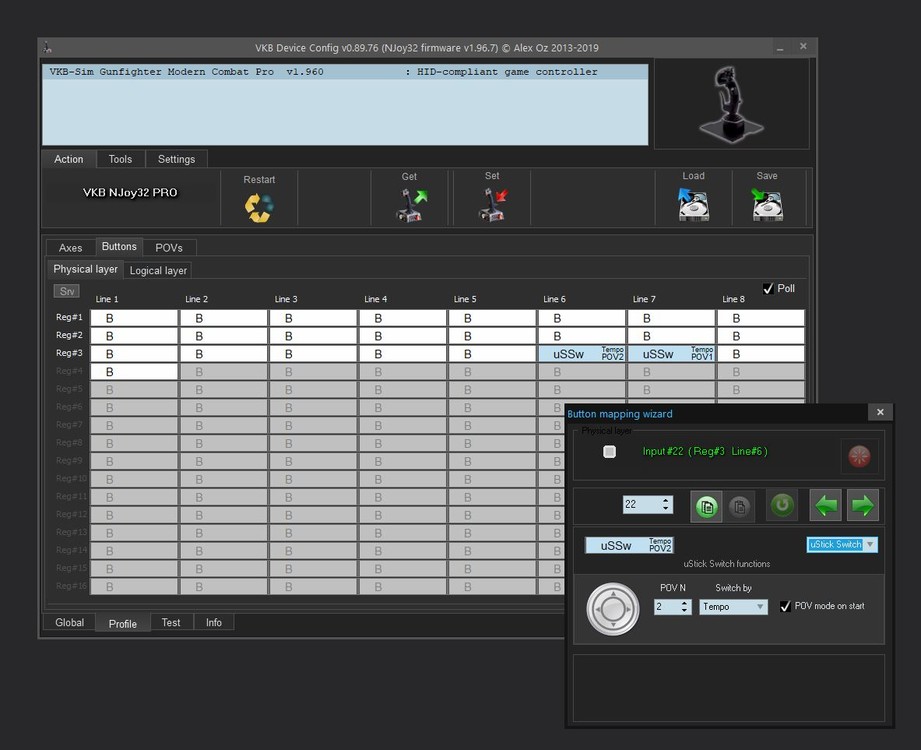Close the Button mapping wizard
The height and width of the screenshot is (750, 921).
click(x=880, y=412)
